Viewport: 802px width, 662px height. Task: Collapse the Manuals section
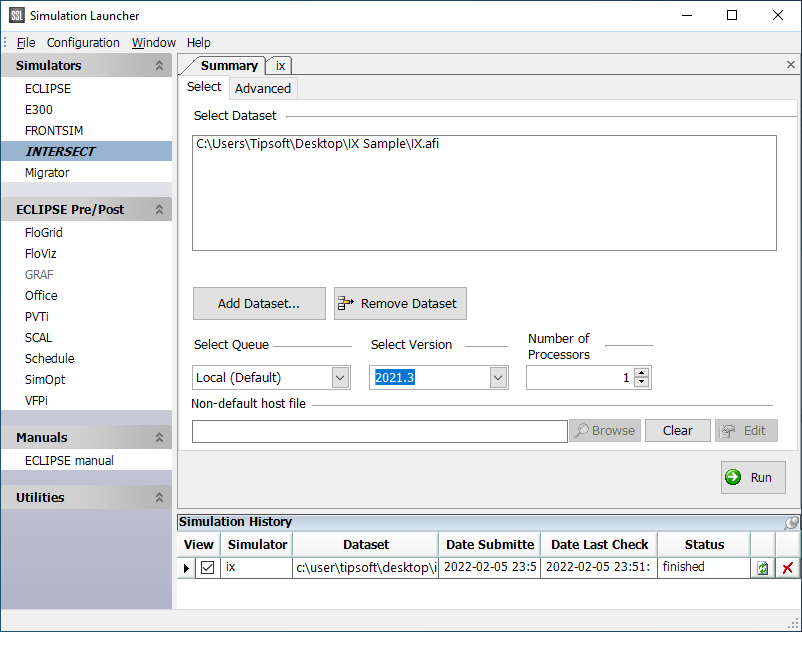pos(160,437)
